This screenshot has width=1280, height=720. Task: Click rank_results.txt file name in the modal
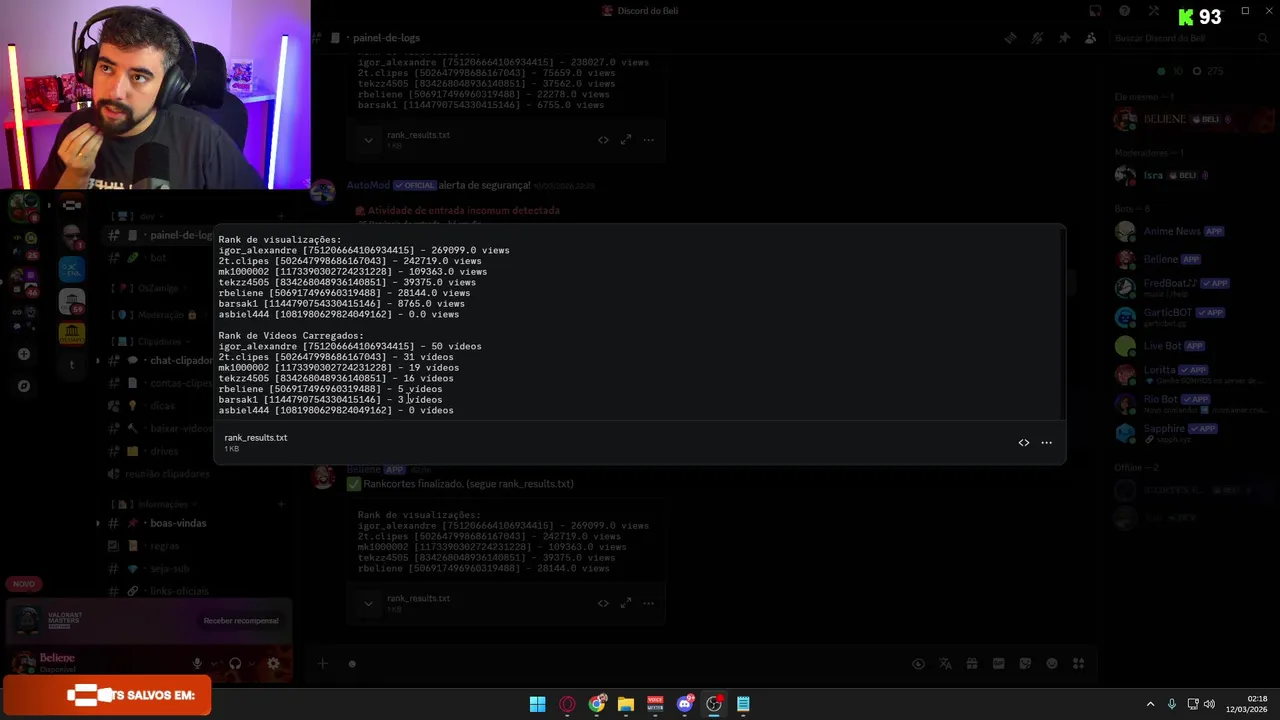(x=256, y=437)
